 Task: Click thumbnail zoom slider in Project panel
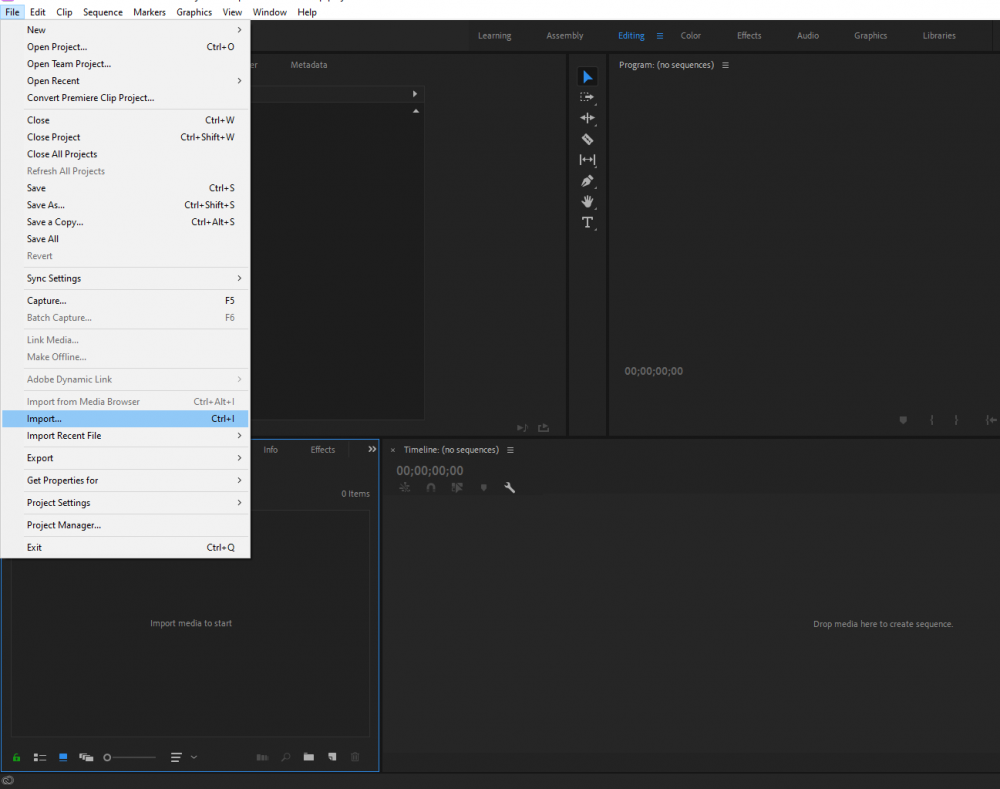pyautogui.click(x=130, y=758)
